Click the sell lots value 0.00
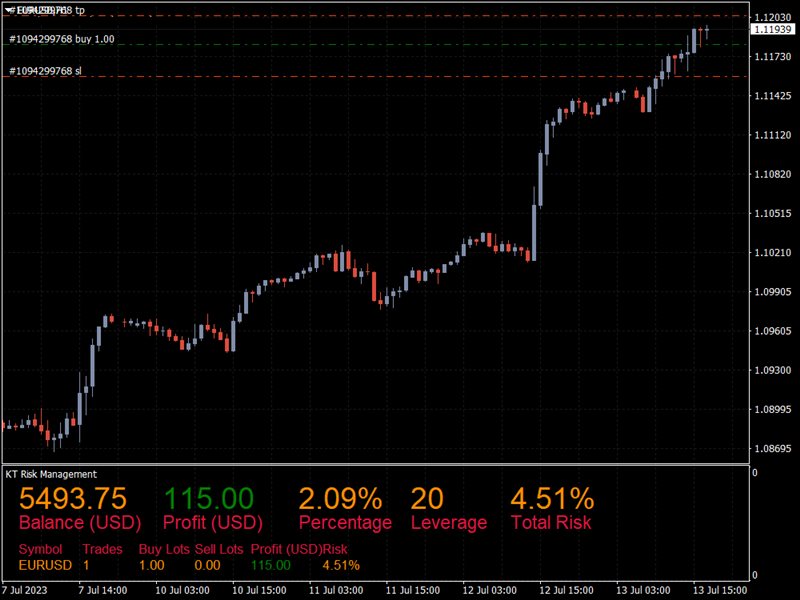Image resolution: width=800 pixels, height=600 pixels. (x=207, y=565)
